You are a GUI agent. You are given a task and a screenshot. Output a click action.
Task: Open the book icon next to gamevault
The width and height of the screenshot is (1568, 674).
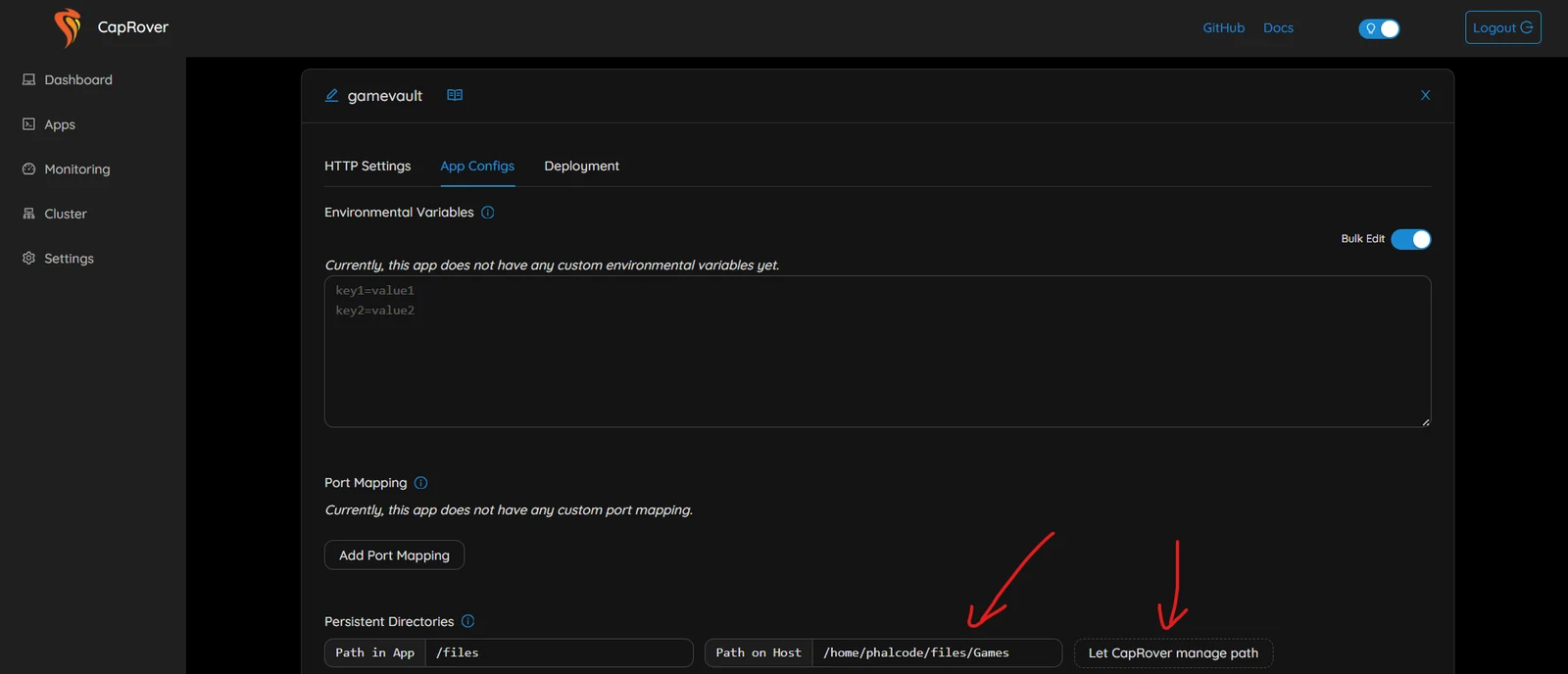[x=455, y=95]
